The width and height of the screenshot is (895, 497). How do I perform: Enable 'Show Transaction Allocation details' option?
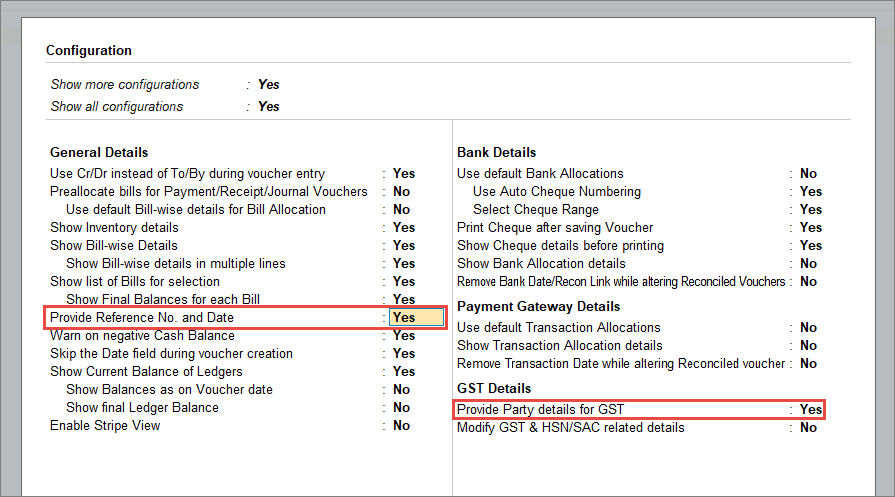(x=808, y=346)
